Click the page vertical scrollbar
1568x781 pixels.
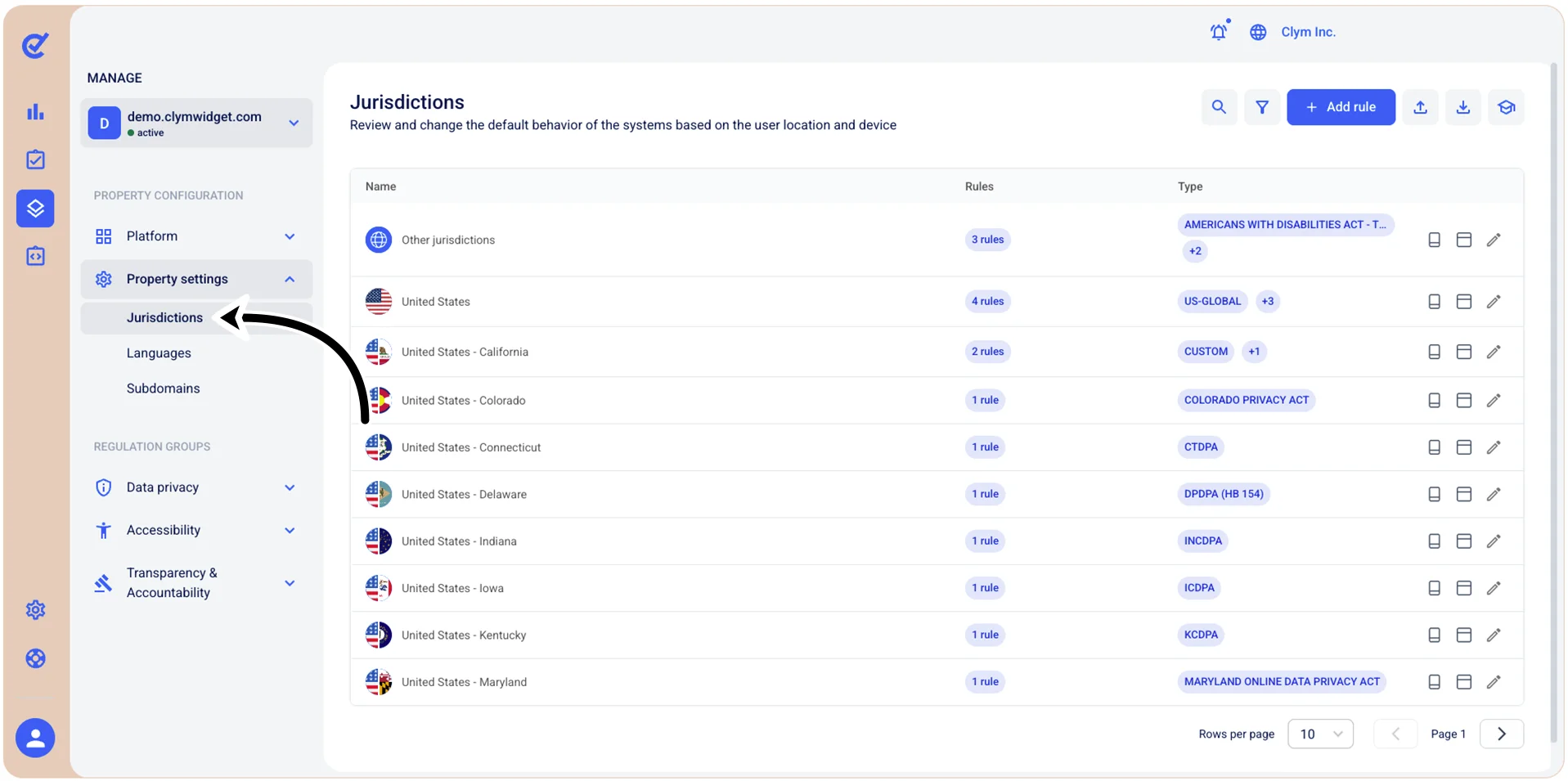click(1554, 404)
